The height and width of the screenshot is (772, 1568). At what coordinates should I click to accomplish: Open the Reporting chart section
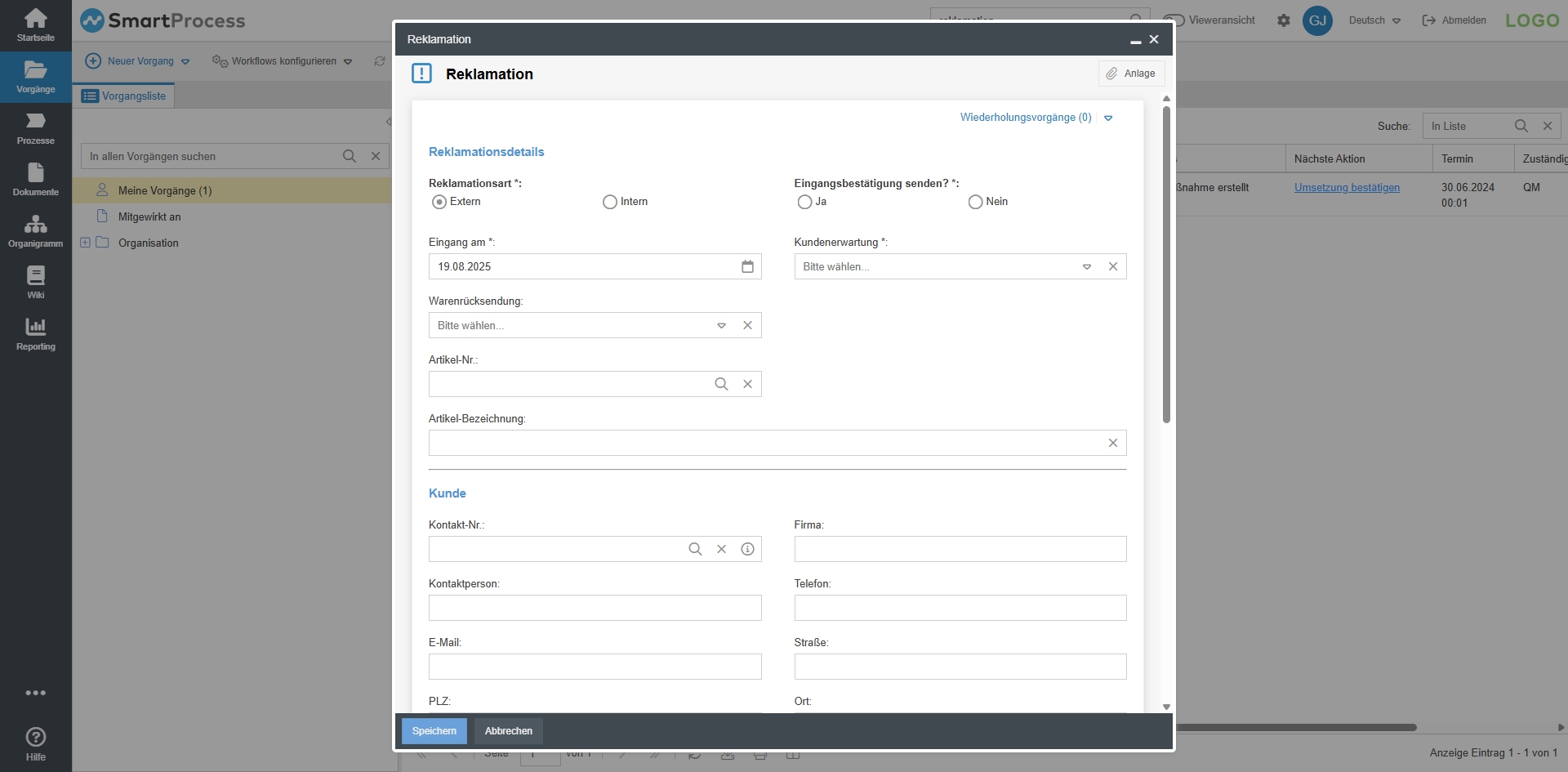click(36, 334)
